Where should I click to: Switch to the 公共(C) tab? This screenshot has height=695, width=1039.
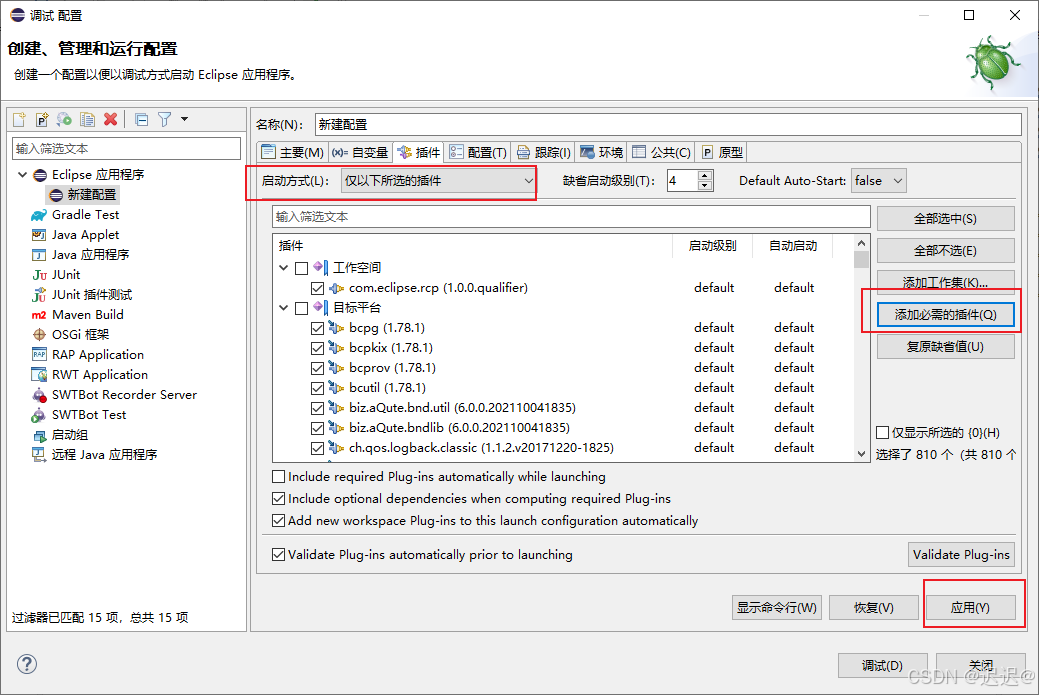662,152
